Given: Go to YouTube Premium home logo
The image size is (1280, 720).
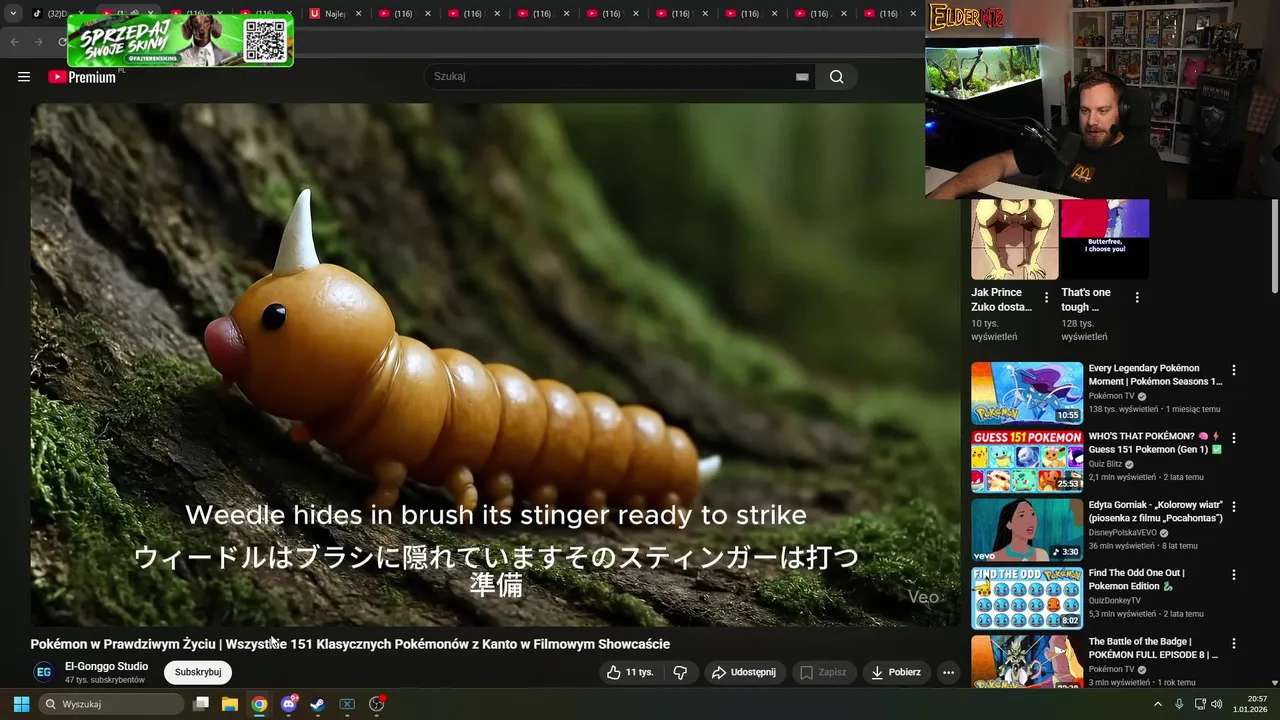Looking at the screenshot, I should click(x=82, y=77).
